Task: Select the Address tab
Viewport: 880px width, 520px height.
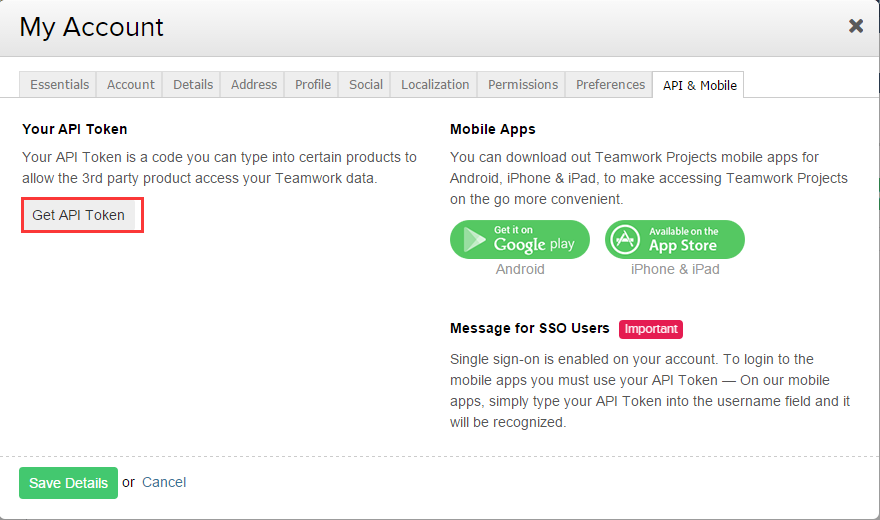Action: click(253, 85)
